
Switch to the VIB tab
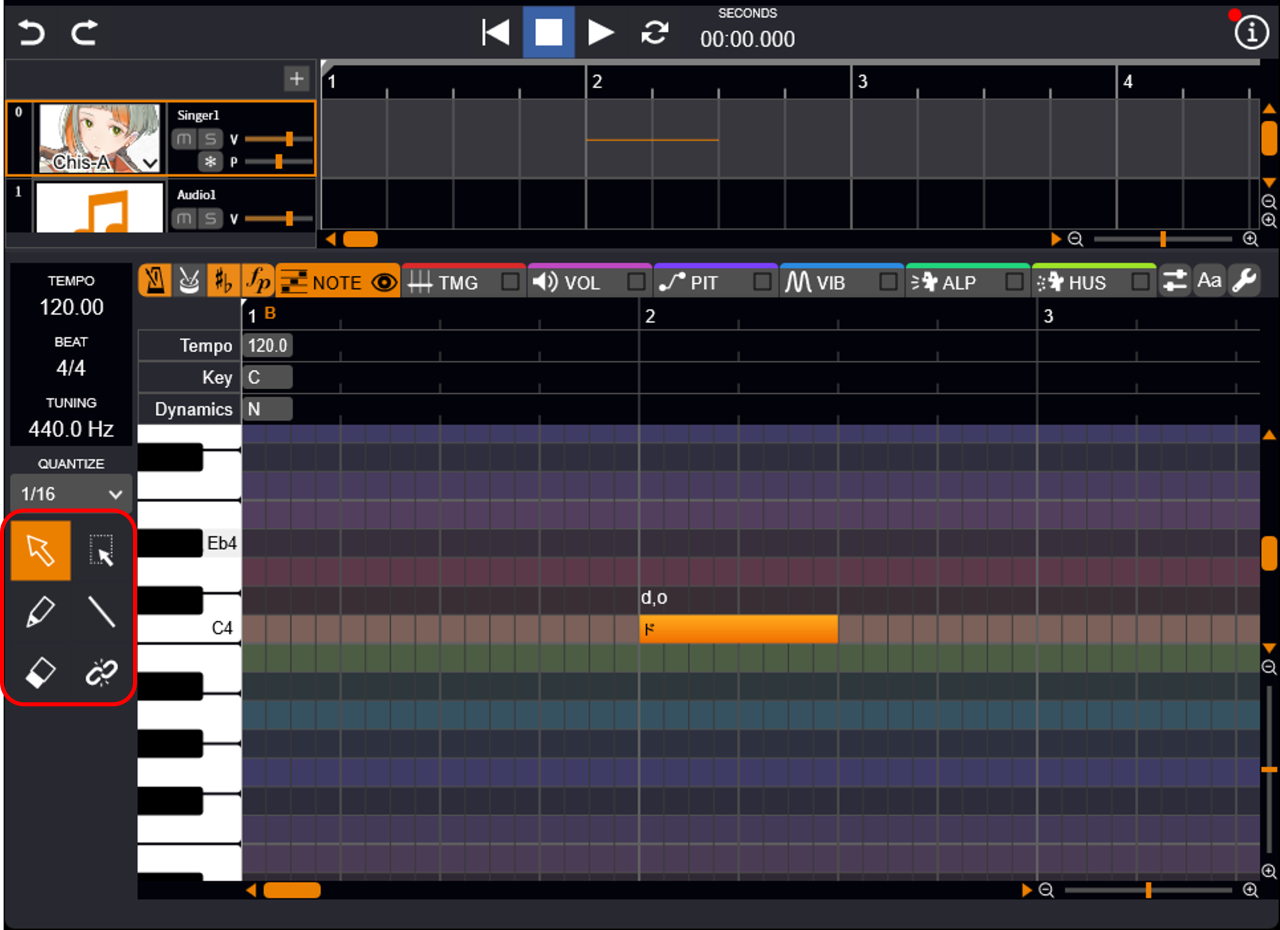tap(830, 283)
